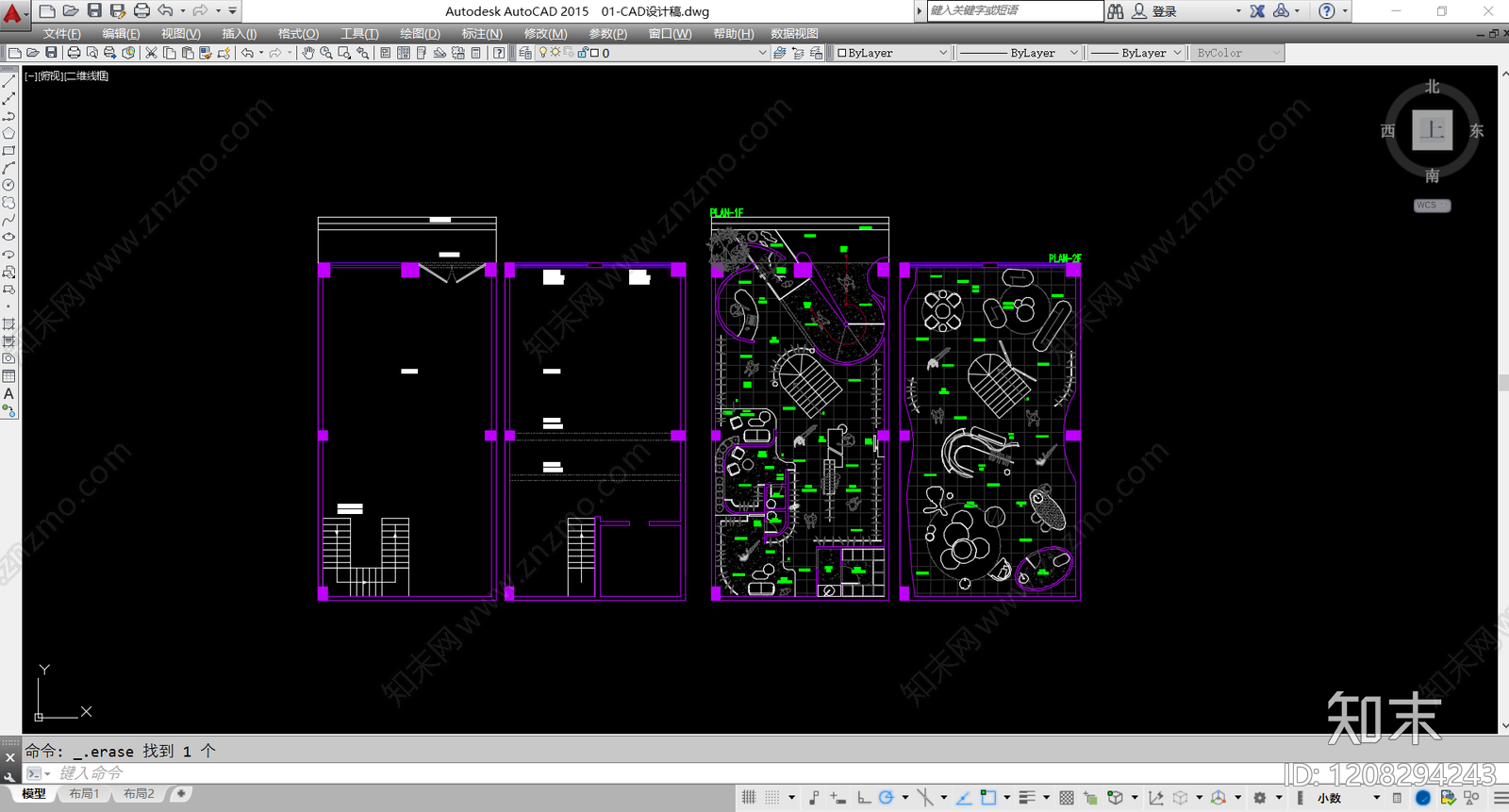
Task: Select the Circle draw tool
Action: (8, 185)
